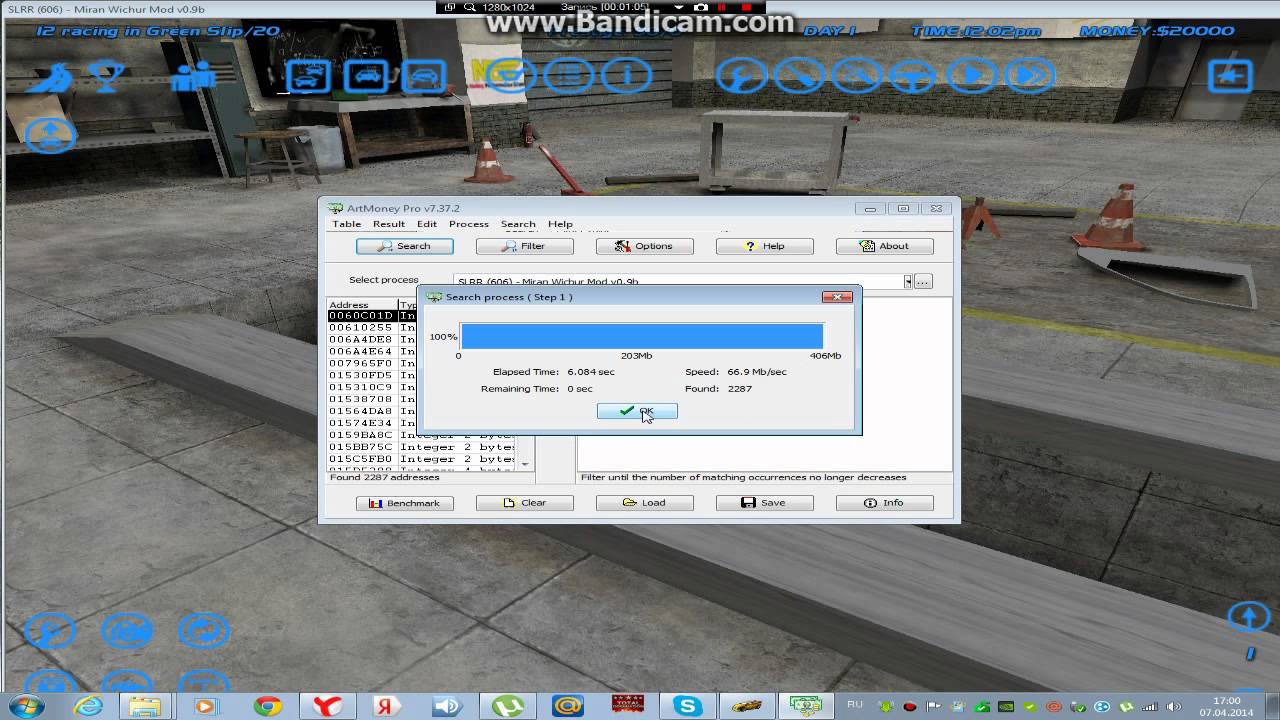Image resolution: width=1280 pixels, height=720 pixels.
Task: Open the Help menu in the menu bar
Action: click(560, 224)
